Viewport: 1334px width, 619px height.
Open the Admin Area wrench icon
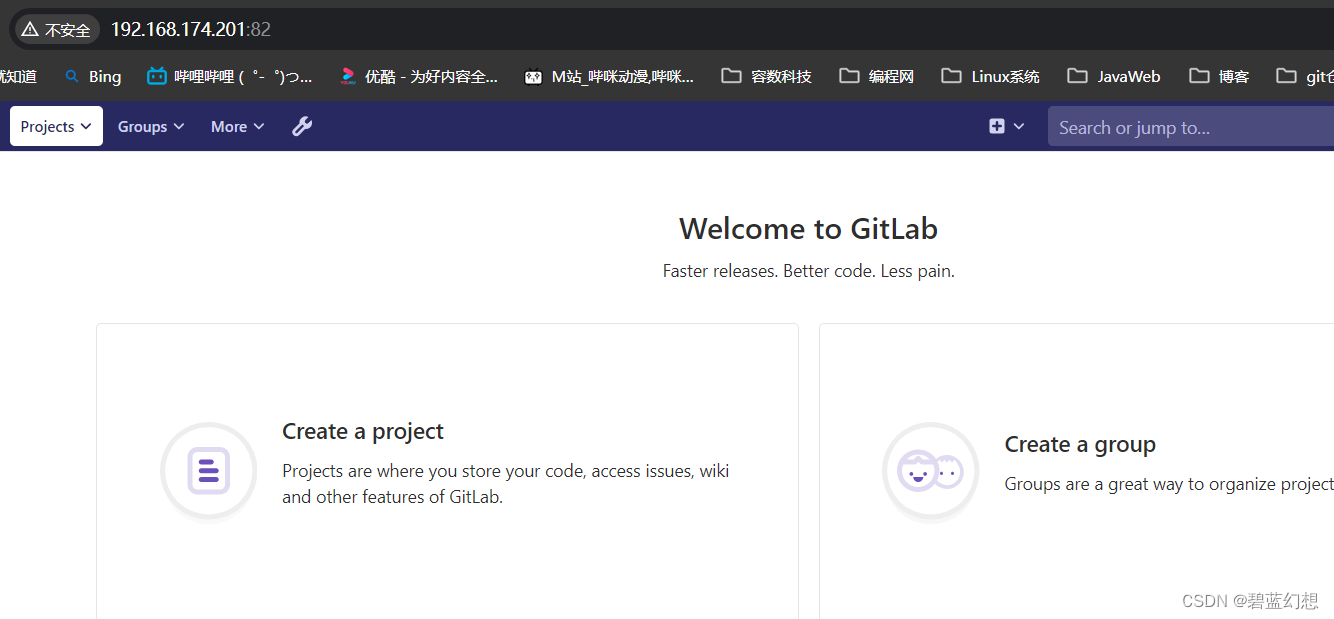point(302,126)
